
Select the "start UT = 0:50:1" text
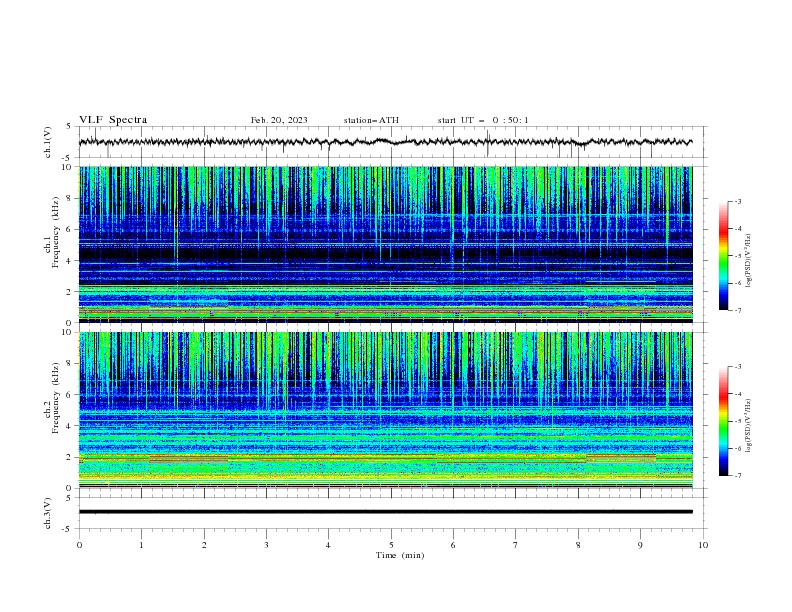(483, 120)
